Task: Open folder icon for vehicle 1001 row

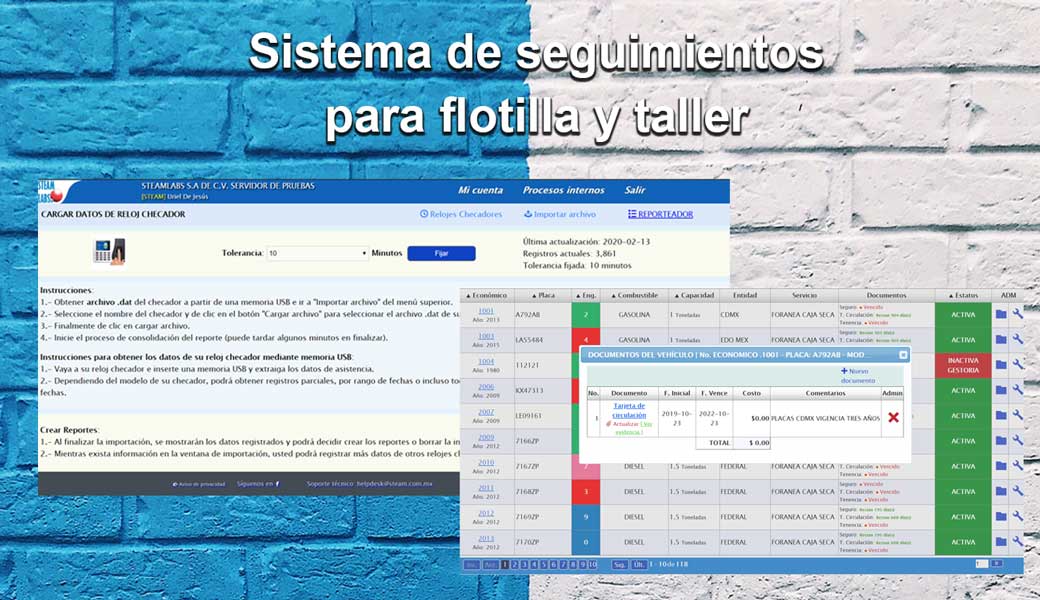Action: pyautogui.click(x=1001, y=314)
